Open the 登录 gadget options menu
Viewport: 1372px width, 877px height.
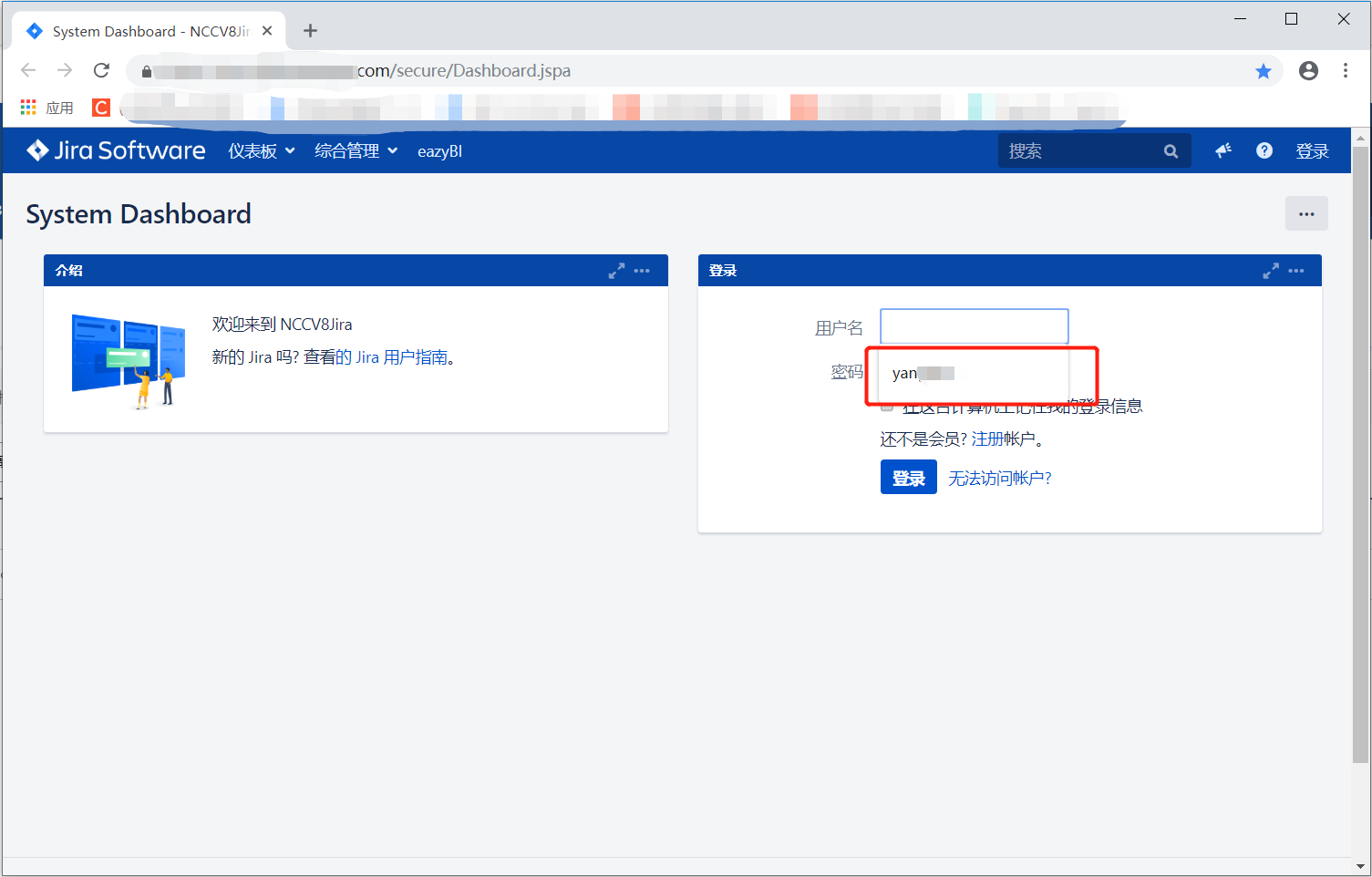pos(1296,271)
